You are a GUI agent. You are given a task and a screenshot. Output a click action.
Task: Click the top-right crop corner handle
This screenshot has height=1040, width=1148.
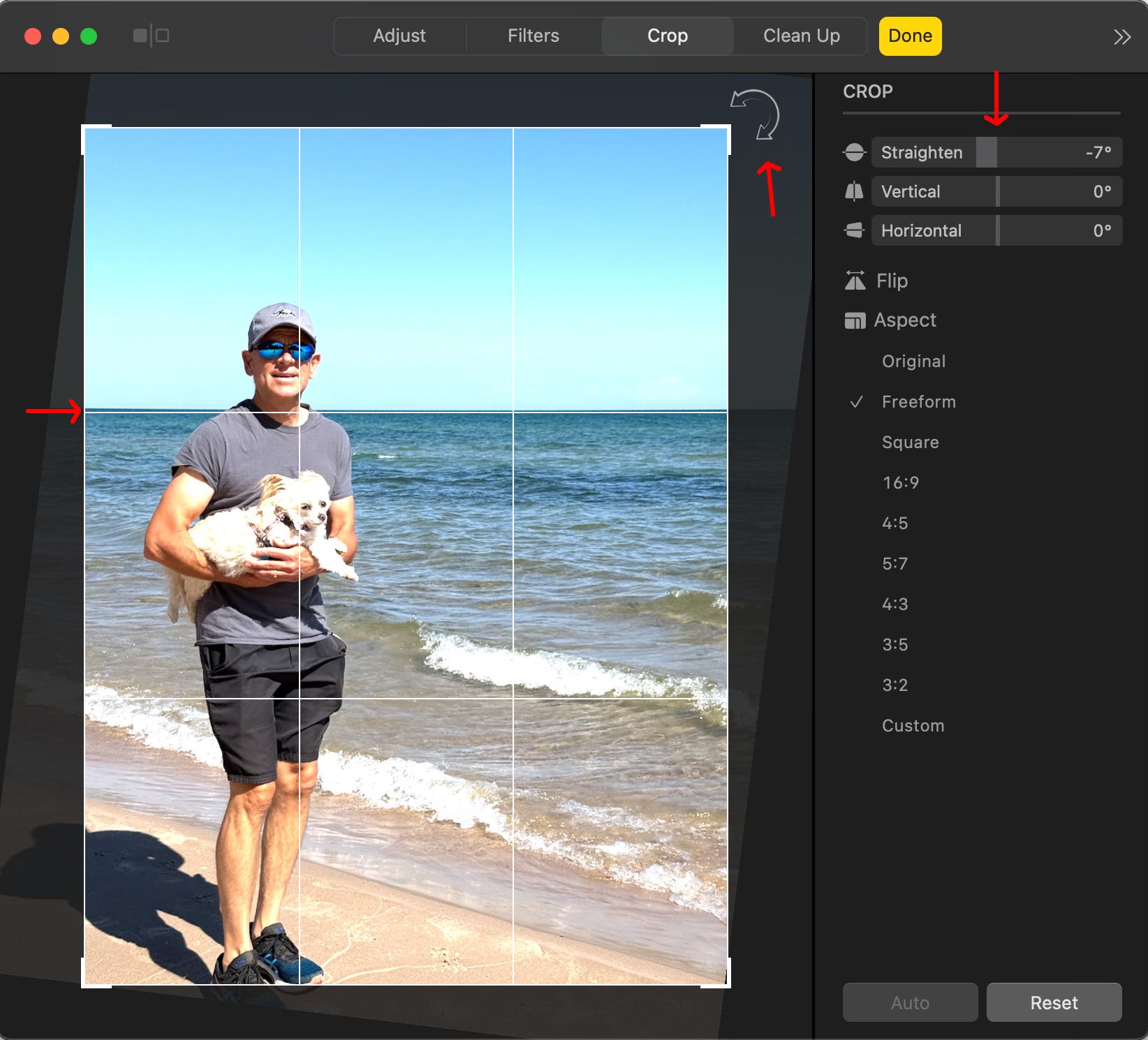(x=728, y=128)
